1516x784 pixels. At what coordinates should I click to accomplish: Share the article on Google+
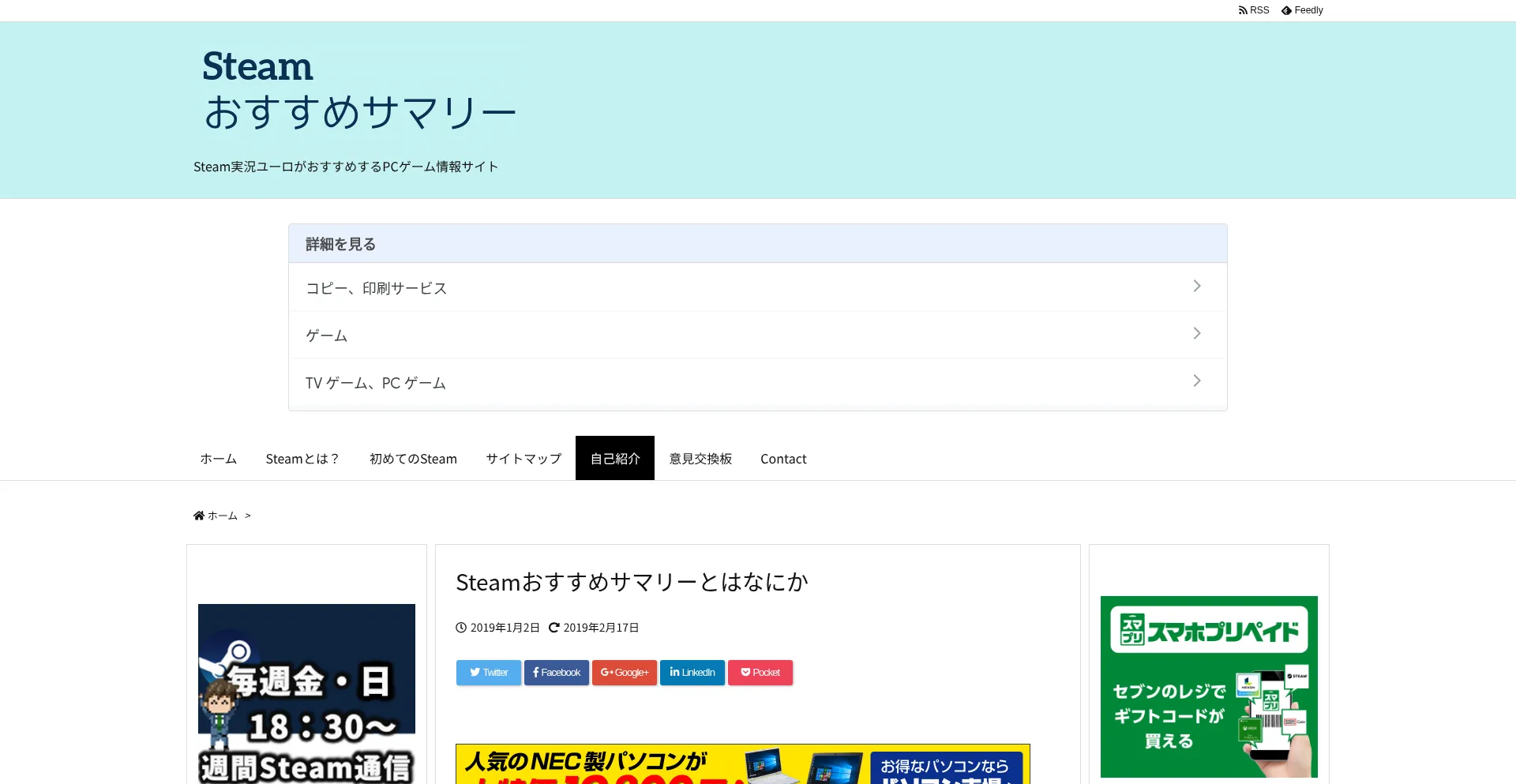625,673
